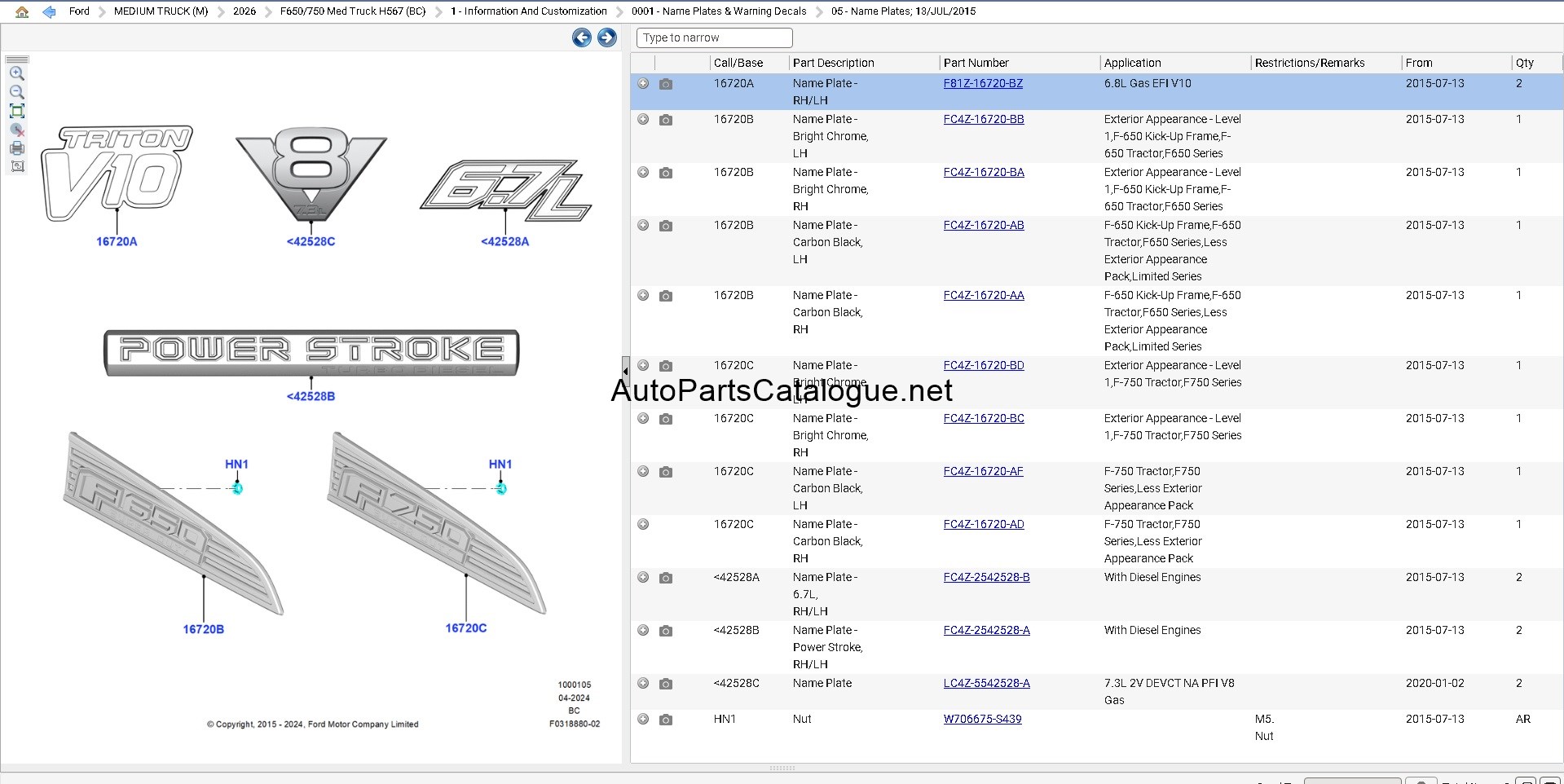Screen dimensions: 1564x784
Task: Click the Restrictions/Remarks column header
Action: click(x=1309, y=63)
